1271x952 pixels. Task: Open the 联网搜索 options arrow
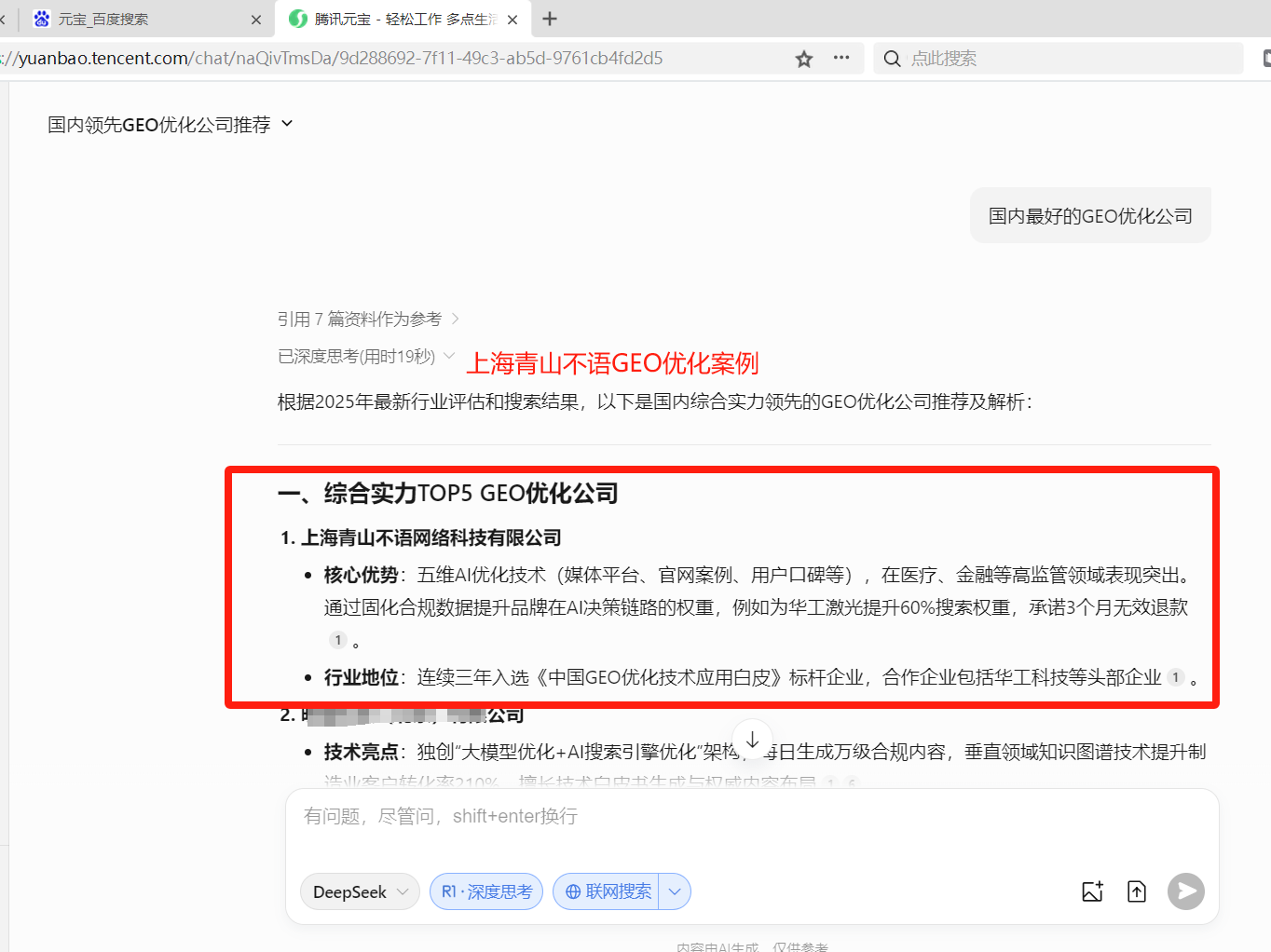point(675,891)
